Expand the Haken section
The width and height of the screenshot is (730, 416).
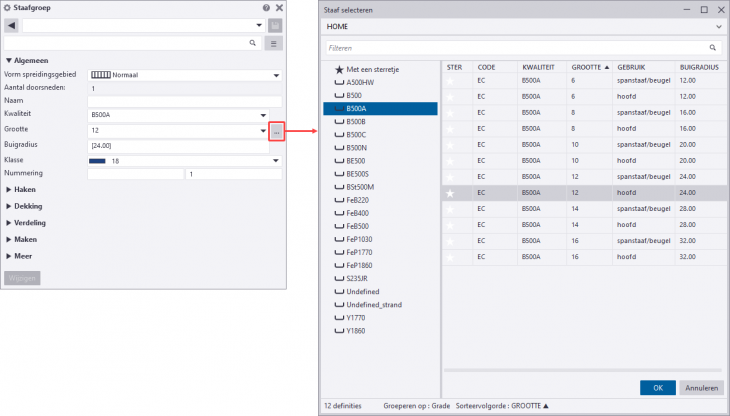[x=26, y=190]
